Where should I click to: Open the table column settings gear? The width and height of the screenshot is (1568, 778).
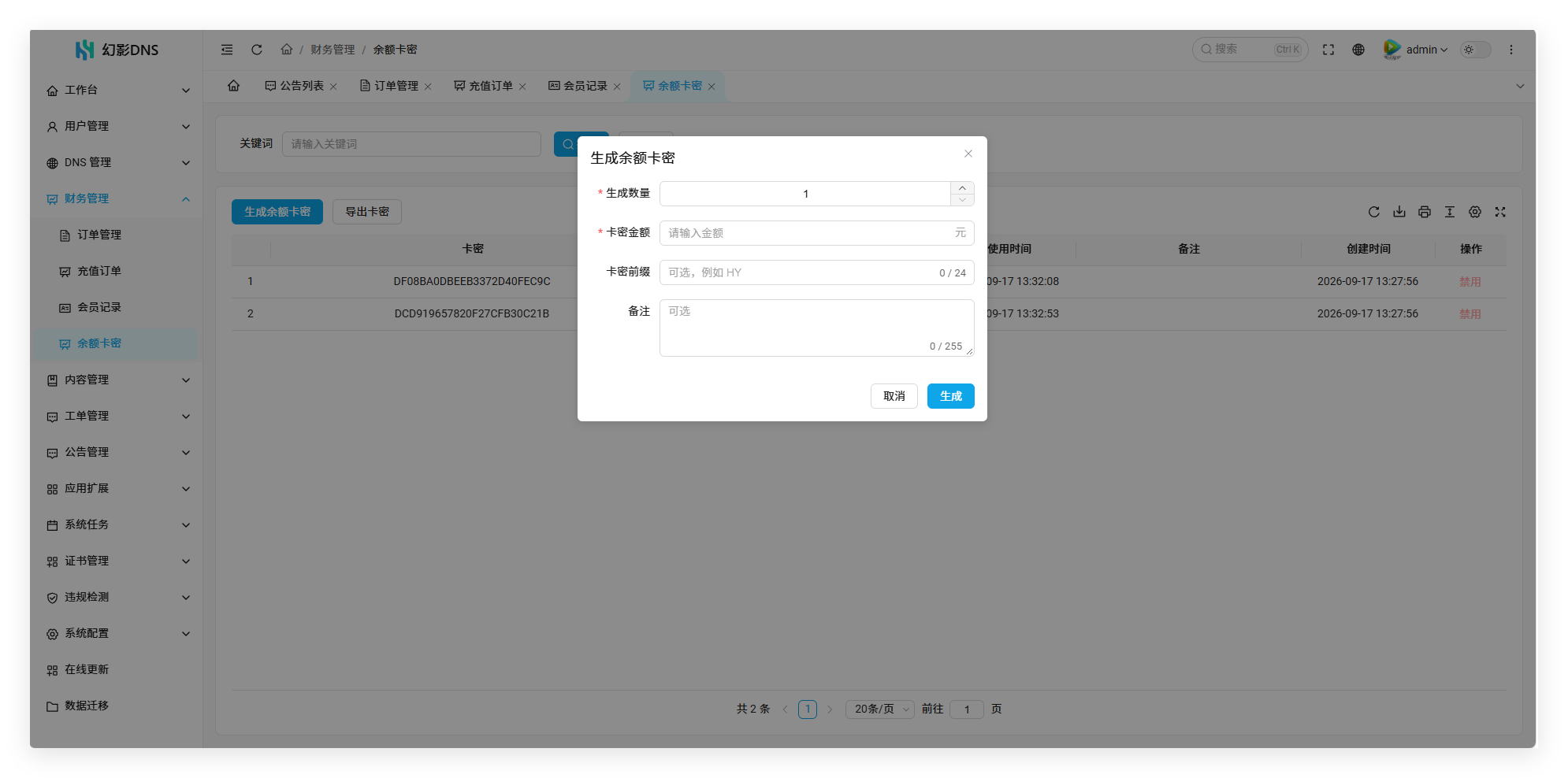pos(1475,212)
